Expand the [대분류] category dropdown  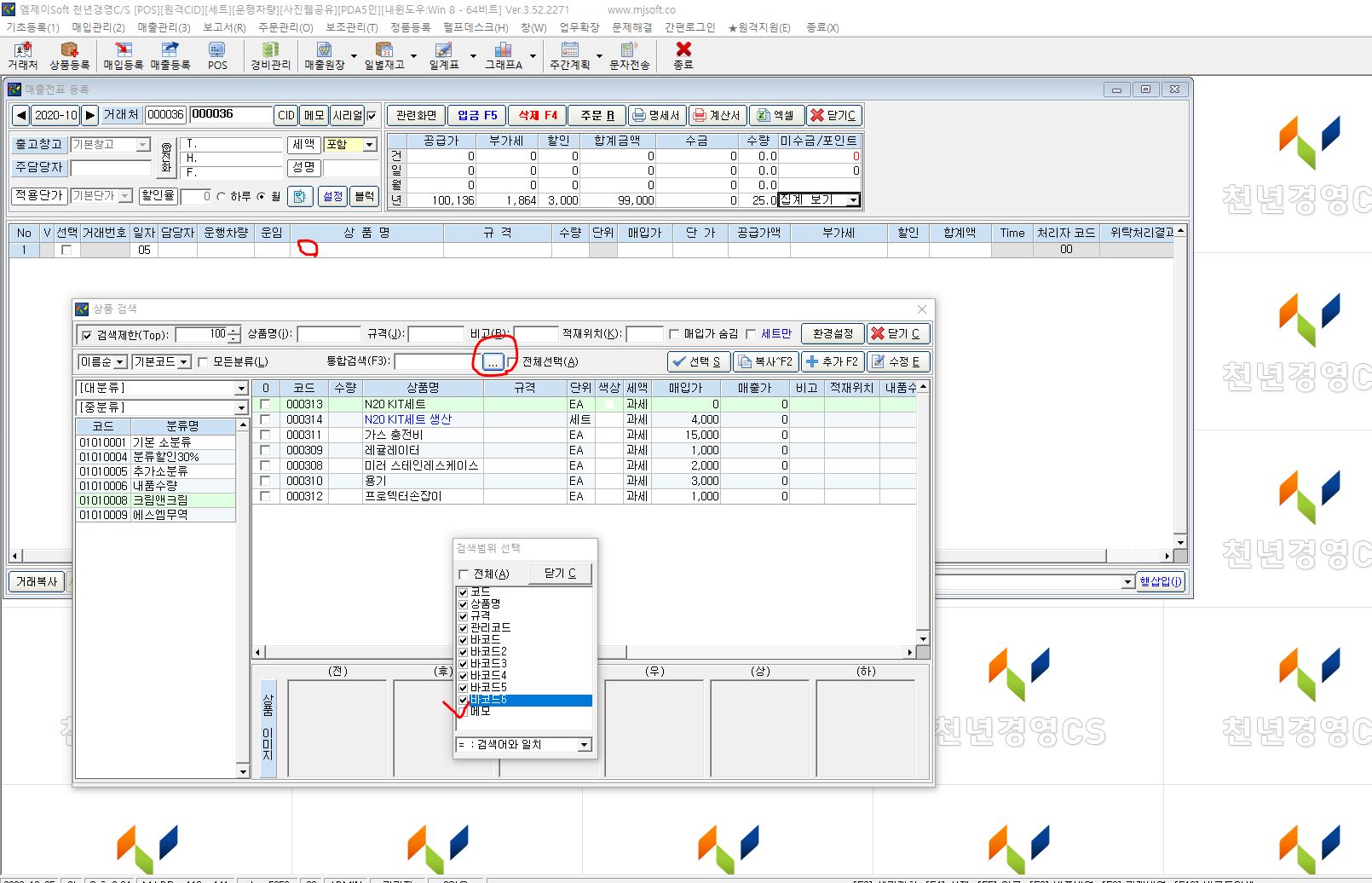pyautogui.click(x=241, y=389)
